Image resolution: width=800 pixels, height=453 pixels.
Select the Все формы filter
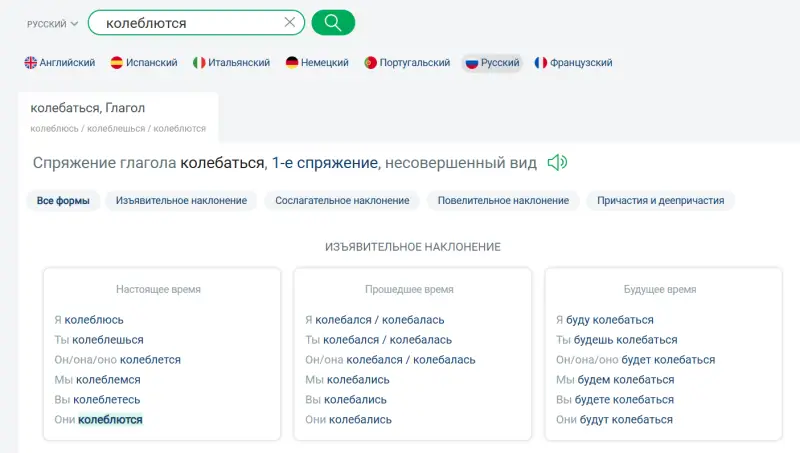63,201
